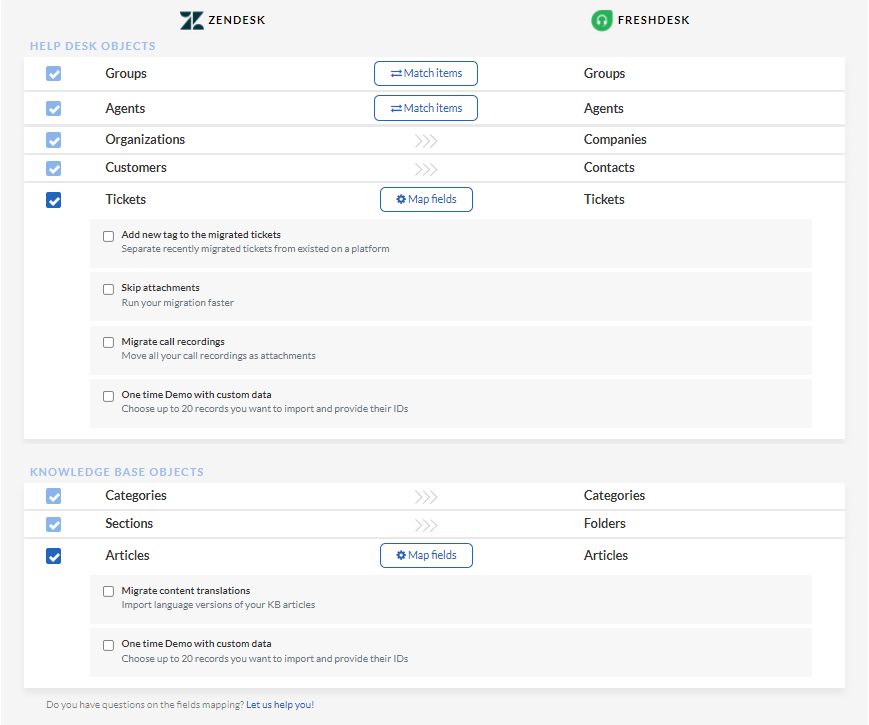This screenshot has width=869, height=725.
Task: Open Map fields for Tickets
Action: coord(426,200)
